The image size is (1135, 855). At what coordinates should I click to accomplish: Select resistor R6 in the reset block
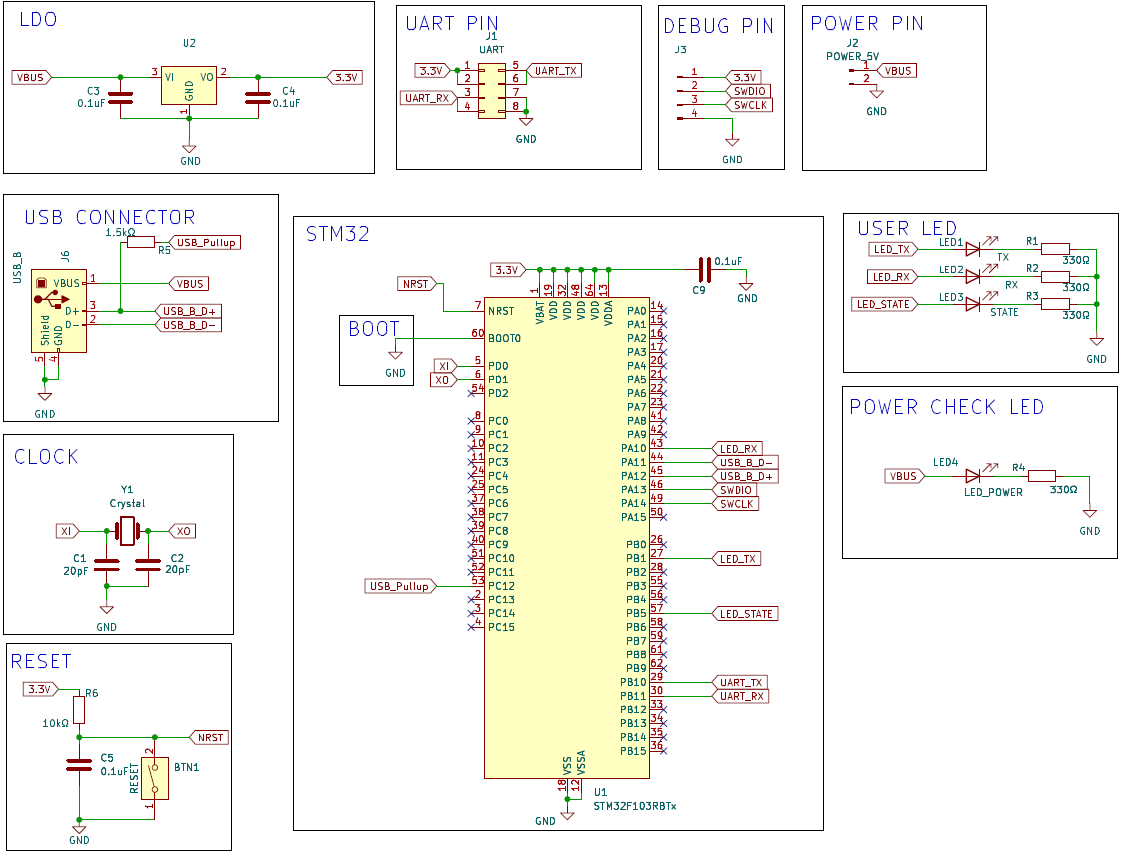click(x=79, y=709)
